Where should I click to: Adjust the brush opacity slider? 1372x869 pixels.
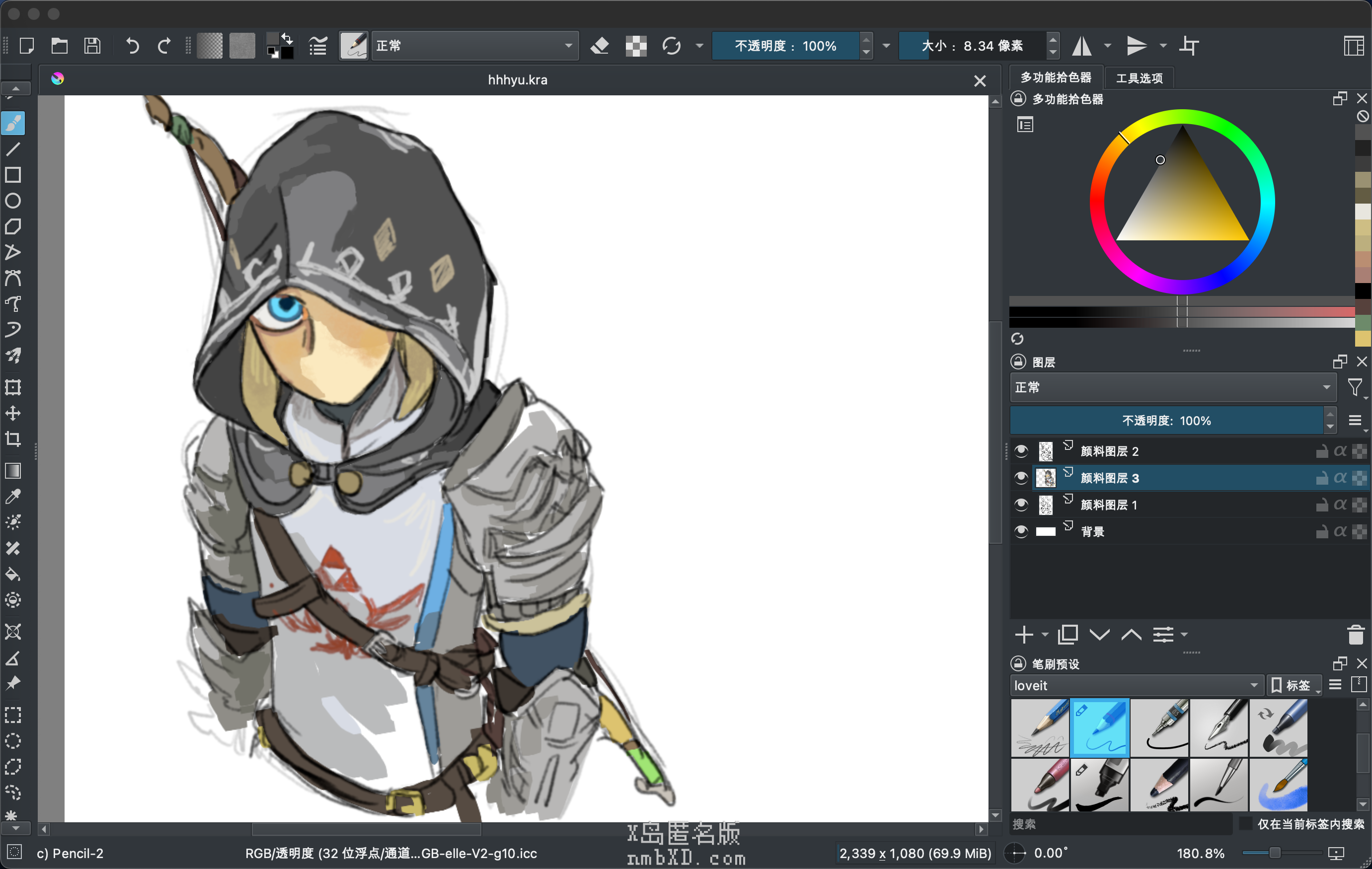(x=786, y=46)
